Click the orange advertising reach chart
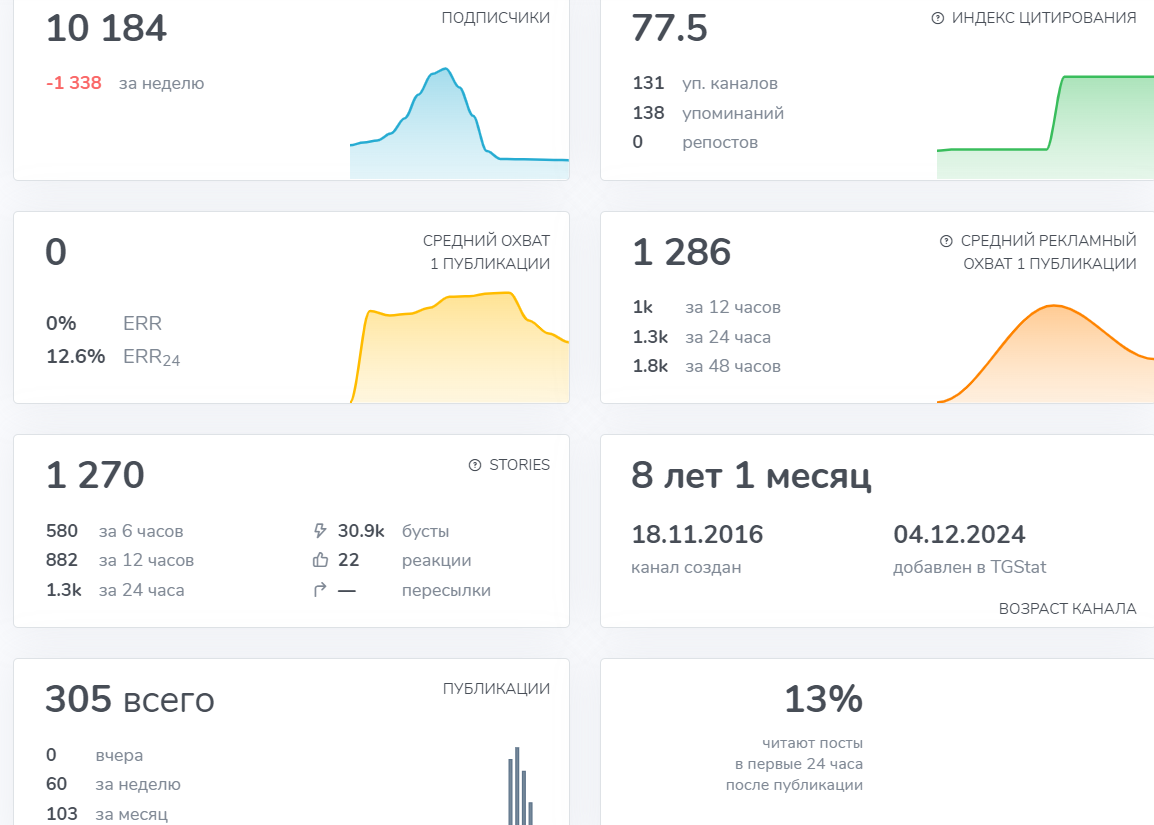Image resolution: width=1154 pixels, height=825 pixels. click(1045, 353)
